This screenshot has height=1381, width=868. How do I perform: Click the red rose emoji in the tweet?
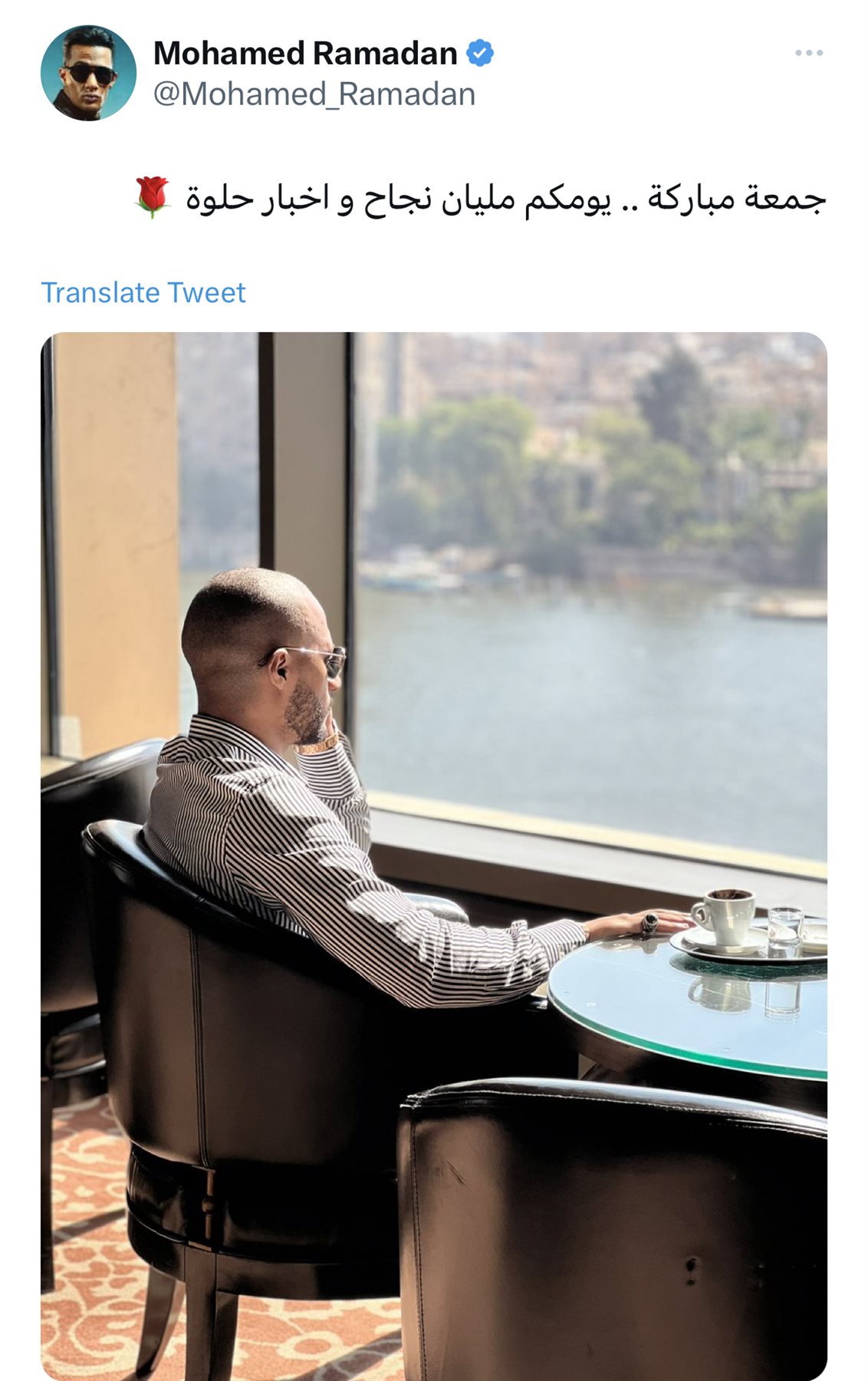[x=152, y=197]
